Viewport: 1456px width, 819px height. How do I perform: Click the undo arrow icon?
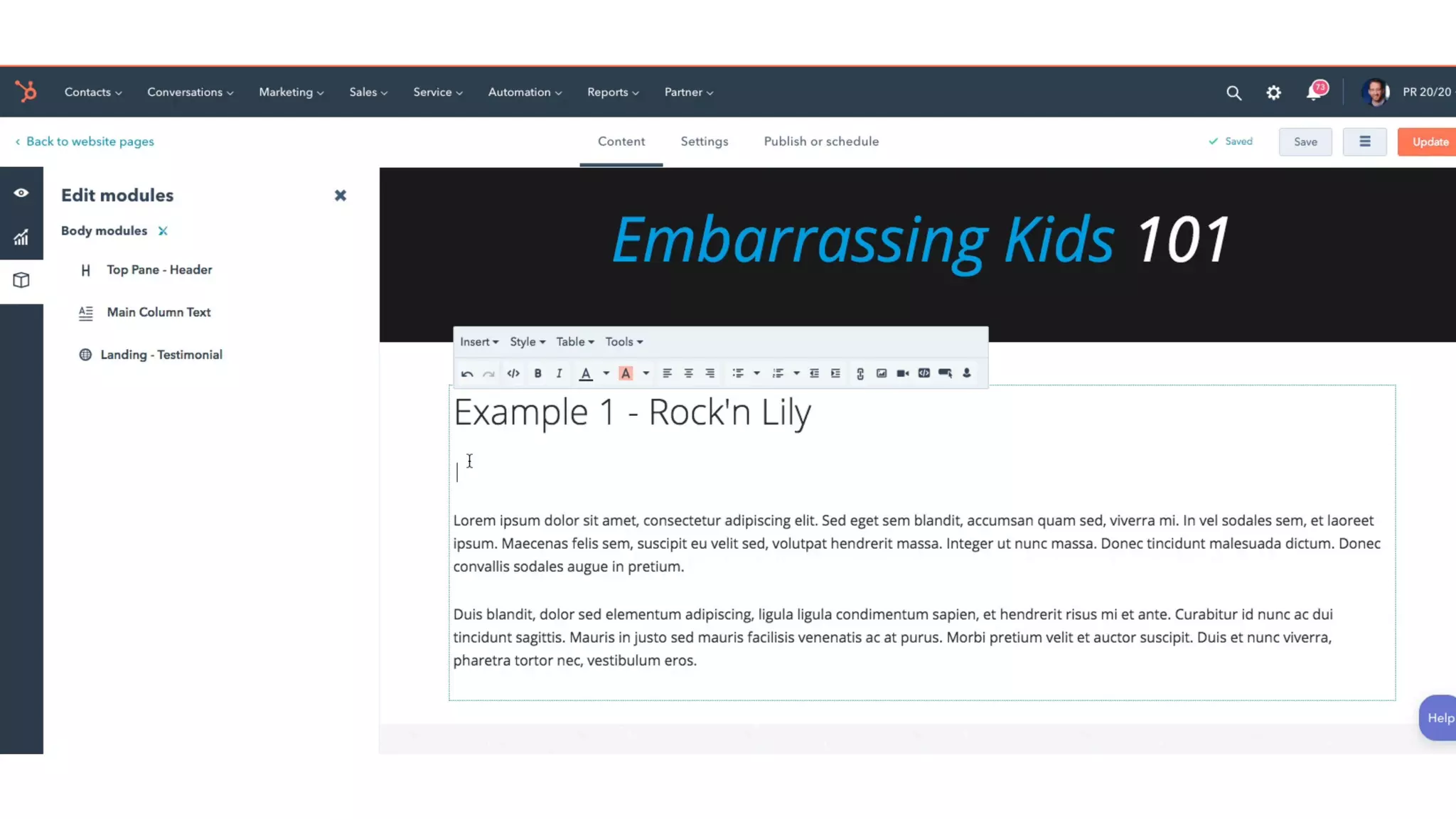pos(467,373)
